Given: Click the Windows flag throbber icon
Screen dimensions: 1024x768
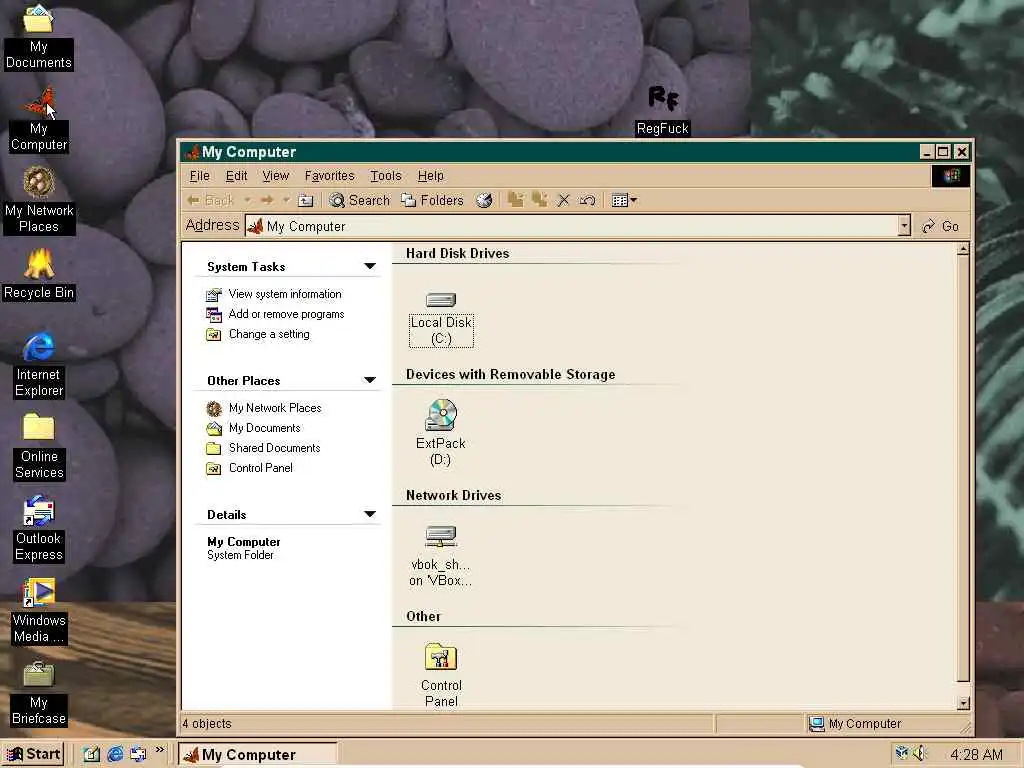Looking at the screenshot, I should [951, 176].
